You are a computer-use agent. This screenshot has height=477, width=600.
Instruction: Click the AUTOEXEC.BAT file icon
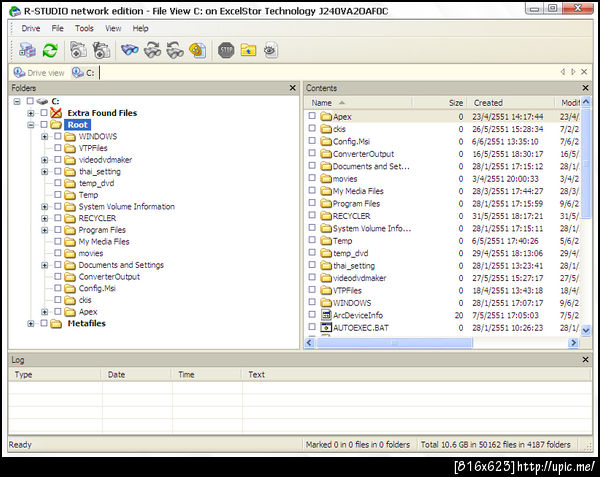(326, 327)
